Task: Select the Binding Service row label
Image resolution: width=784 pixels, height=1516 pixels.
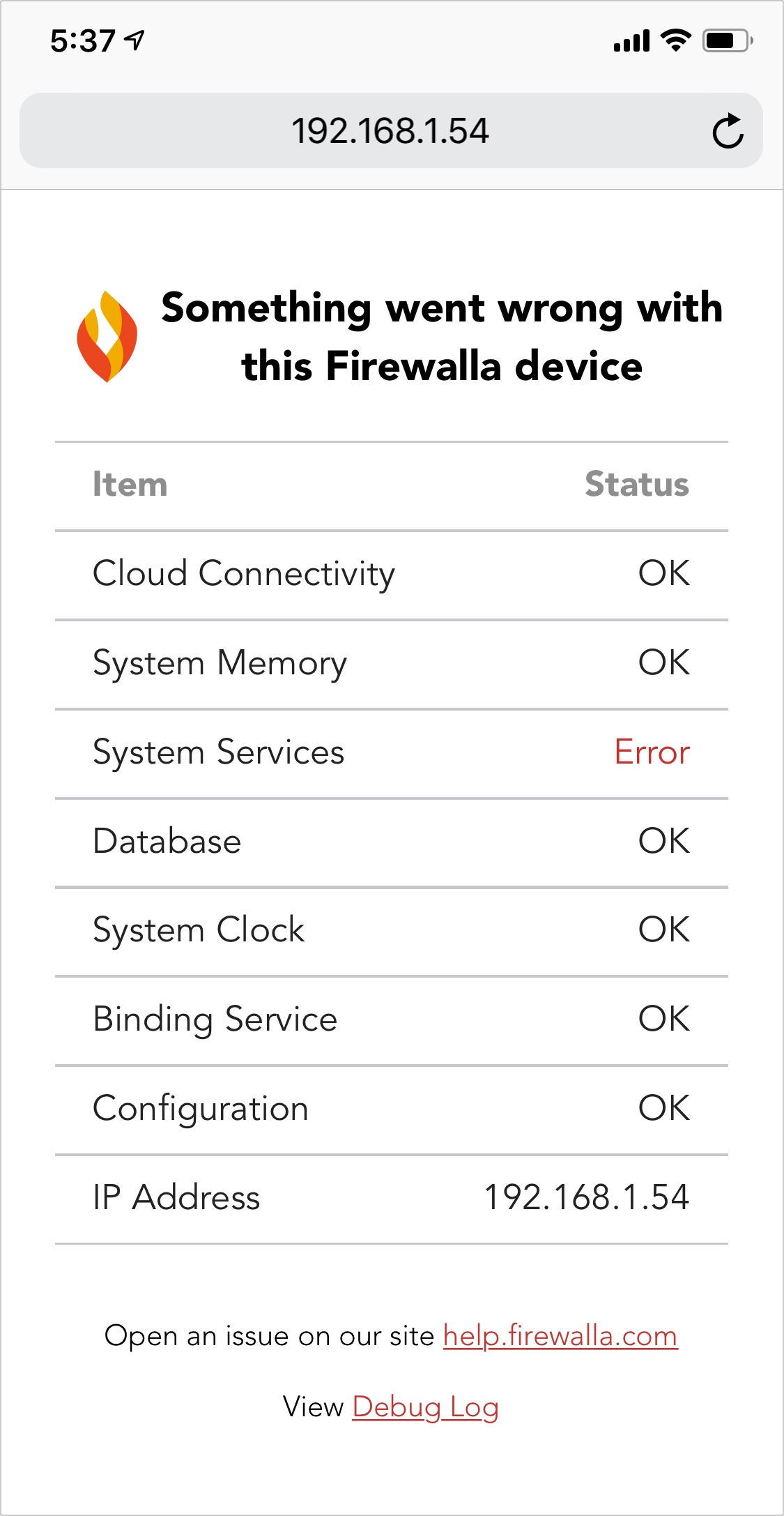Action: point(215,1019)
